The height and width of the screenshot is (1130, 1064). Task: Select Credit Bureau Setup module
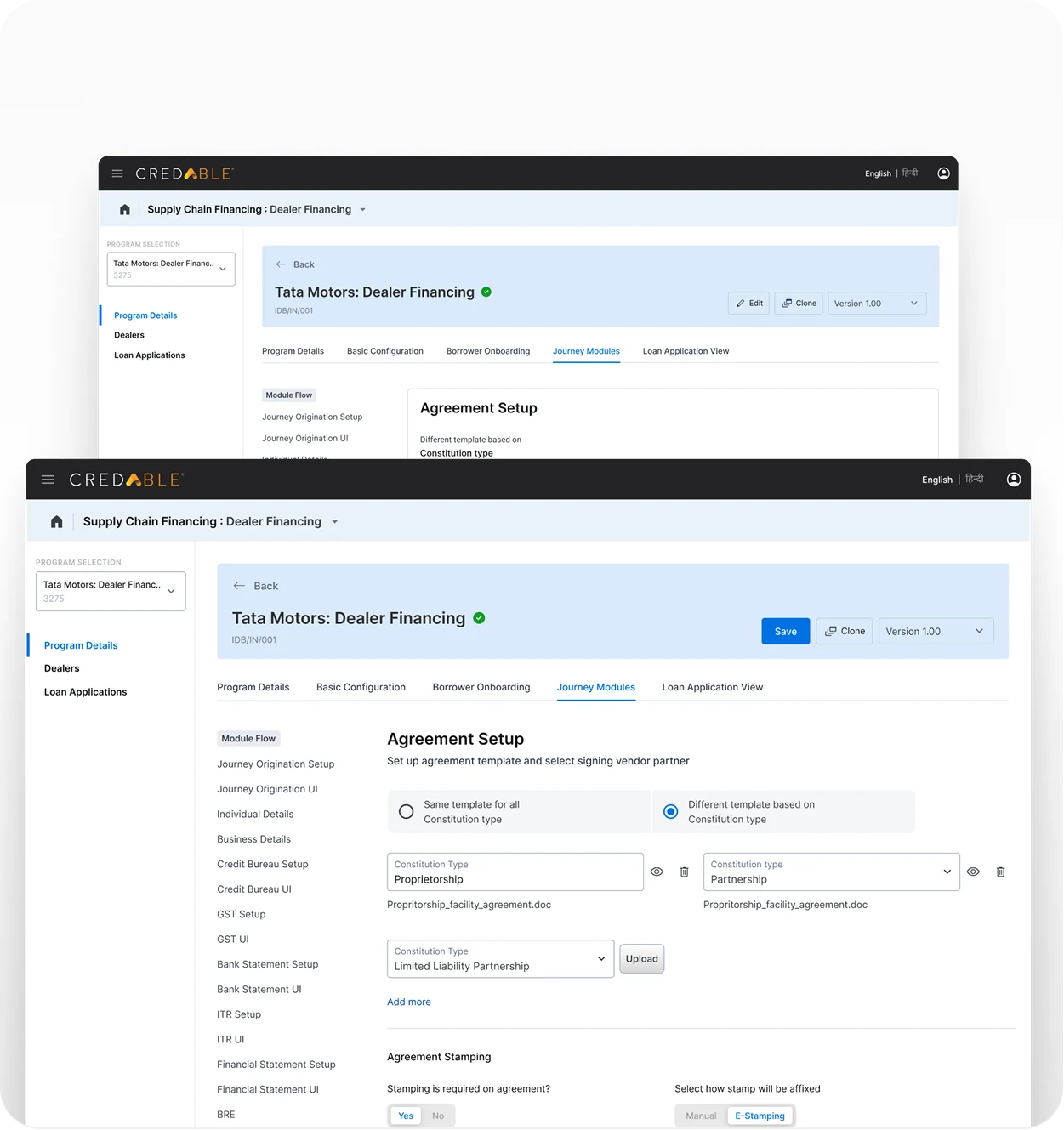263,864
